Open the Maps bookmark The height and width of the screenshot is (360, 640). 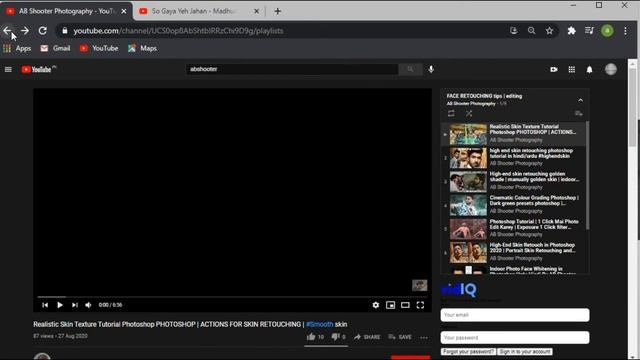click(x=142, y=48)
